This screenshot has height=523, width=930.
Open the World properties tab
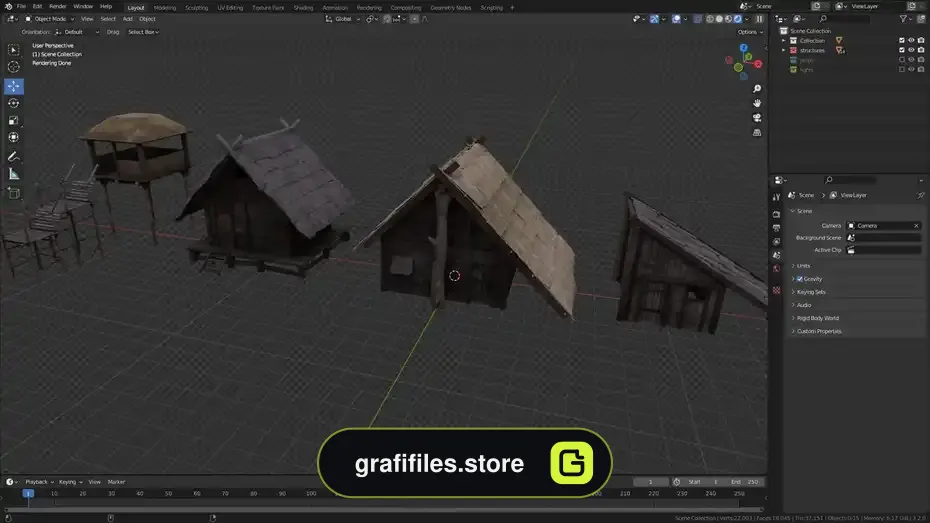point(776,269)
